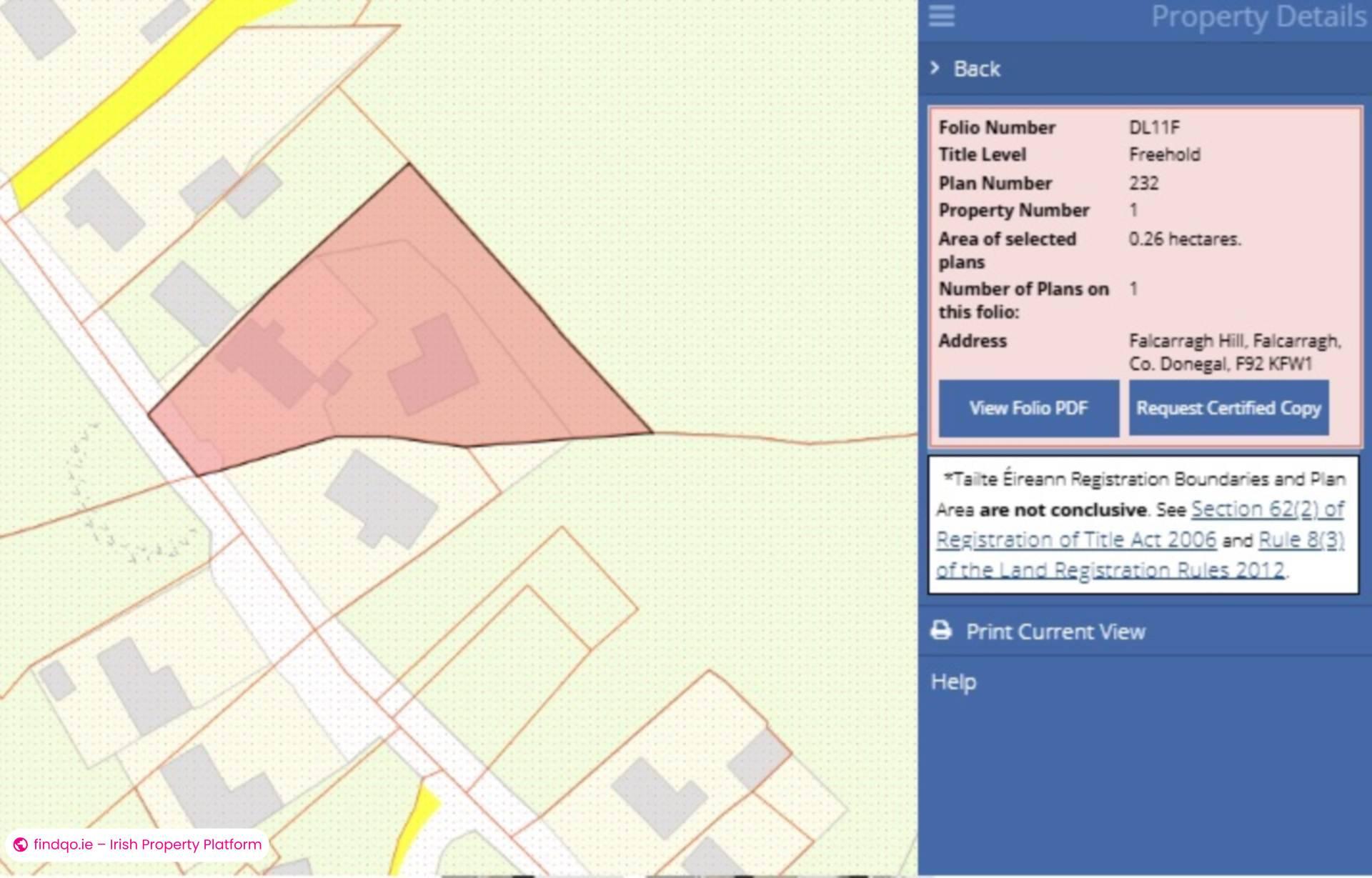1372x878 pixels.
Task: Click the Property Details panel title
Action: pyautogui.click(x=1258, y=16)
